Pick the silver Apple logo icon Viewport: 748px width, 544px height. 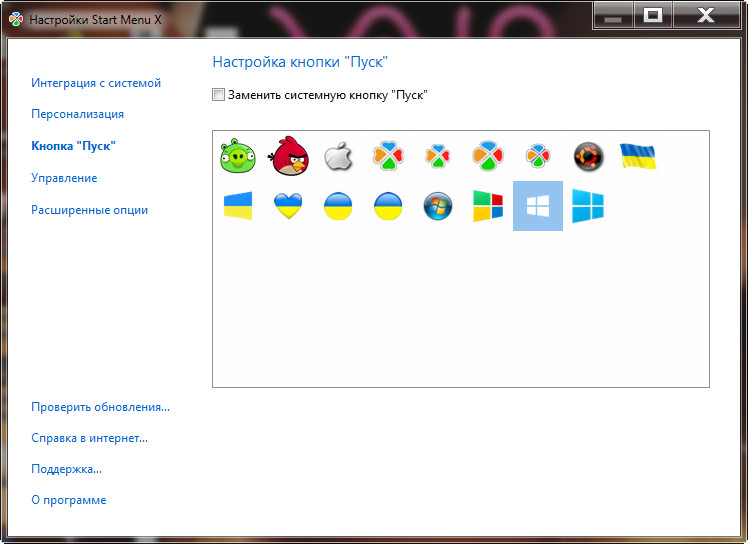[x=338, y=156]
